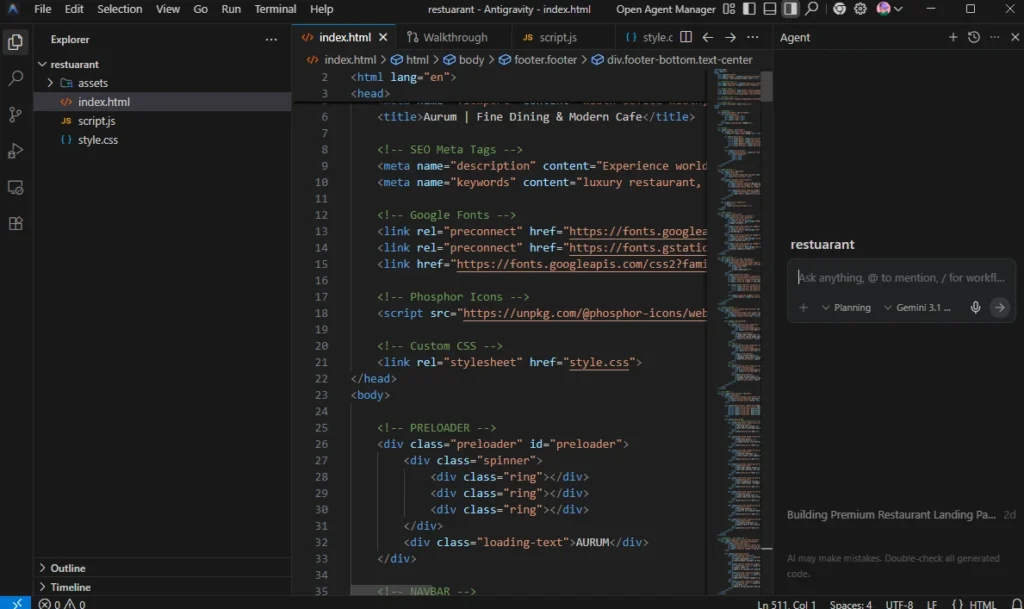Click the split editor icon
The height and width of the screenshot is (609, 1024).
point(686,37)
